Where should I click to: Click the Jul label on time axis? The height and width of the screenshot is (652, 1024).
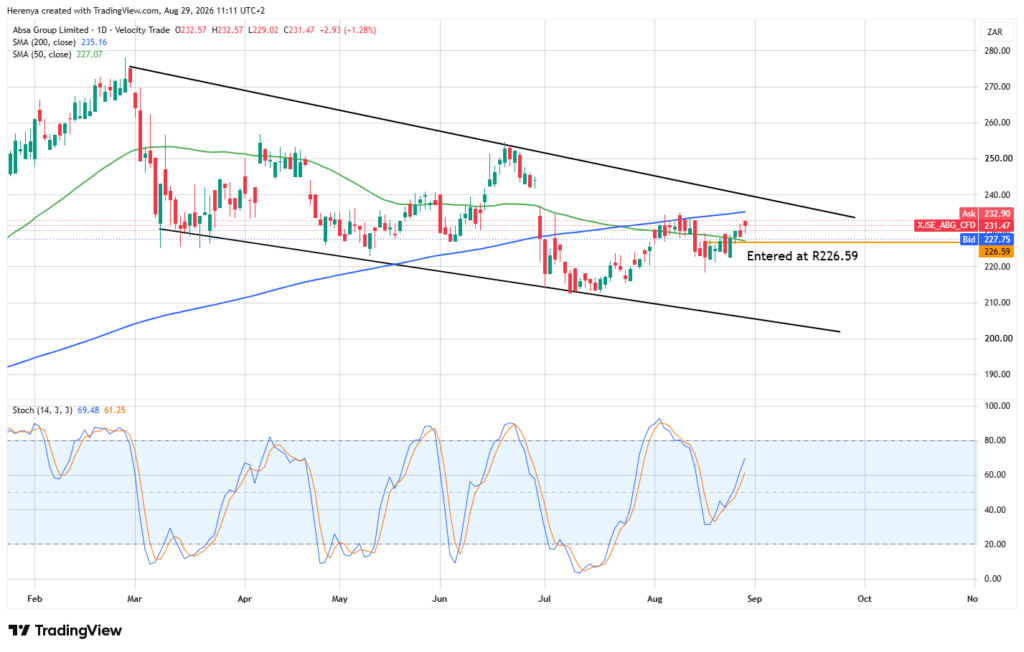coord(545,599)
